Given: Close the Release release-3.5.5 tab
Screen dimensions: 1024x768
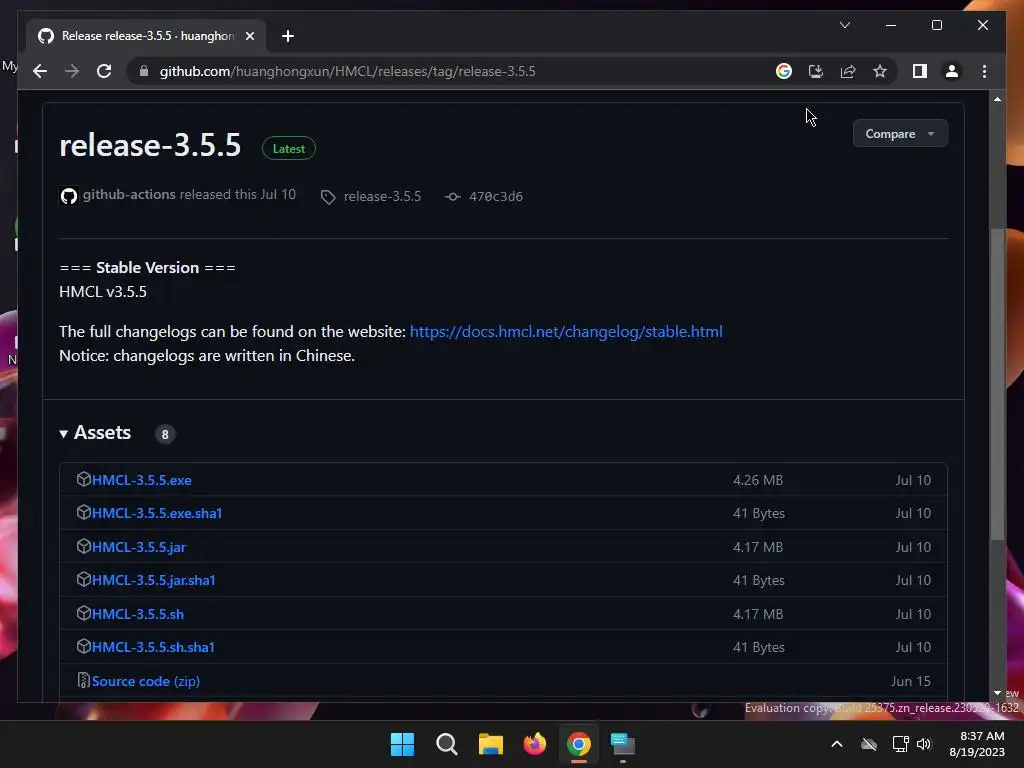Looking at the screenshot, I should pyautogui.click(x=249, y=36).
